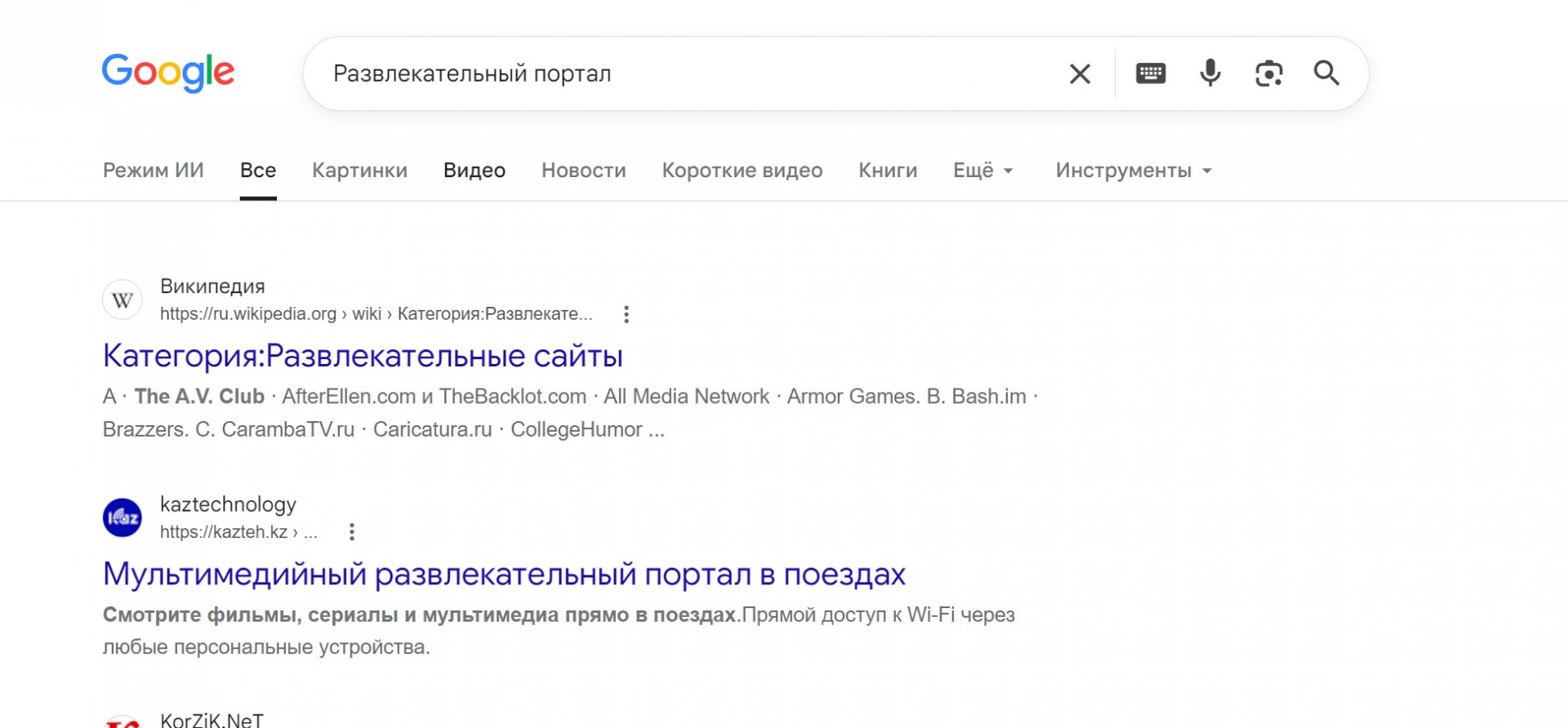Open Мультимедийный развлекательный портал в поездах link
The width and height of the screenshot is (1568, 728).
504,575
